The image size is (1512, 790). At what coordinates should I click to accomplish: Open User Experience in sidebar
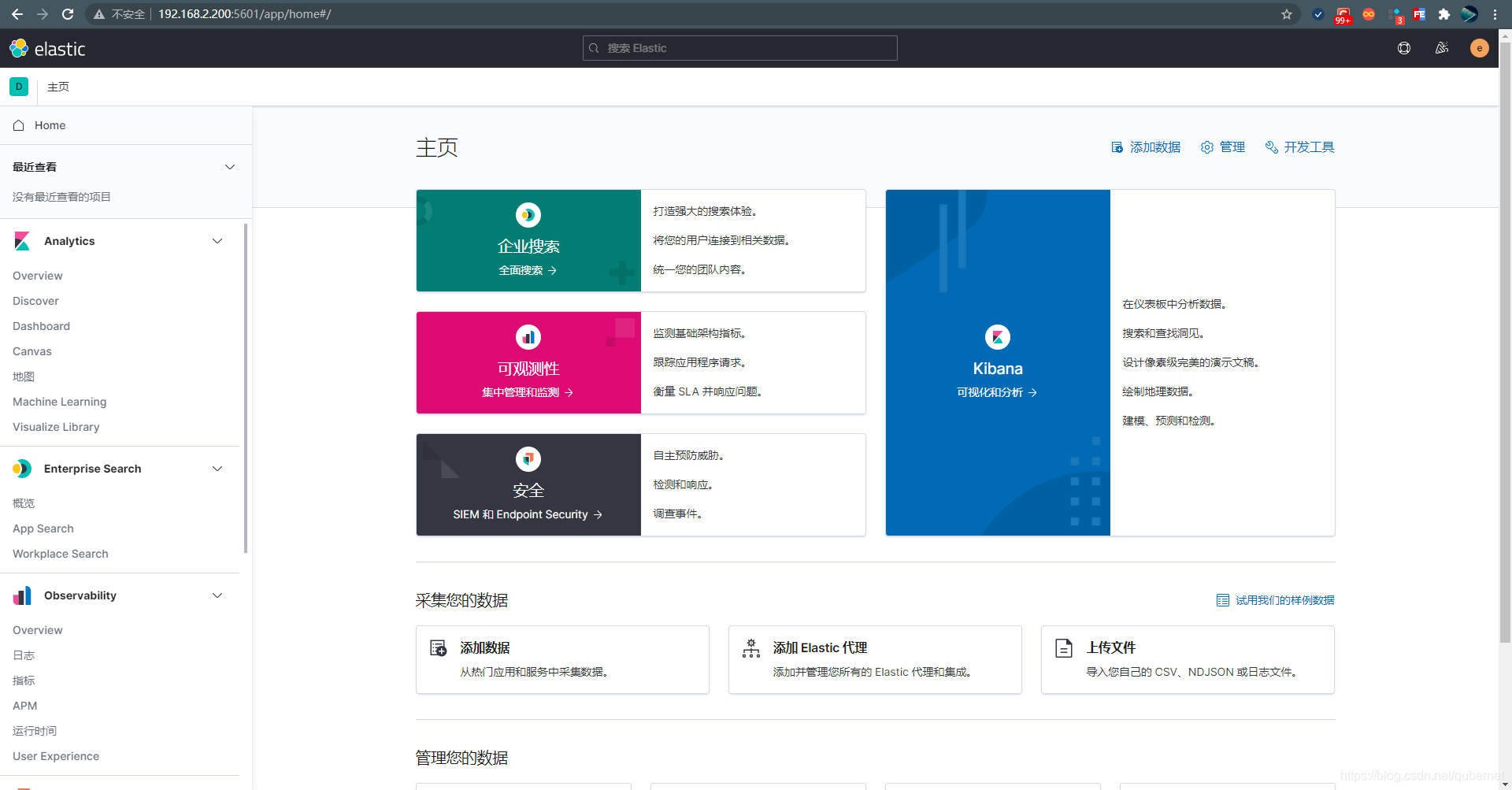(x=56, y=756)
